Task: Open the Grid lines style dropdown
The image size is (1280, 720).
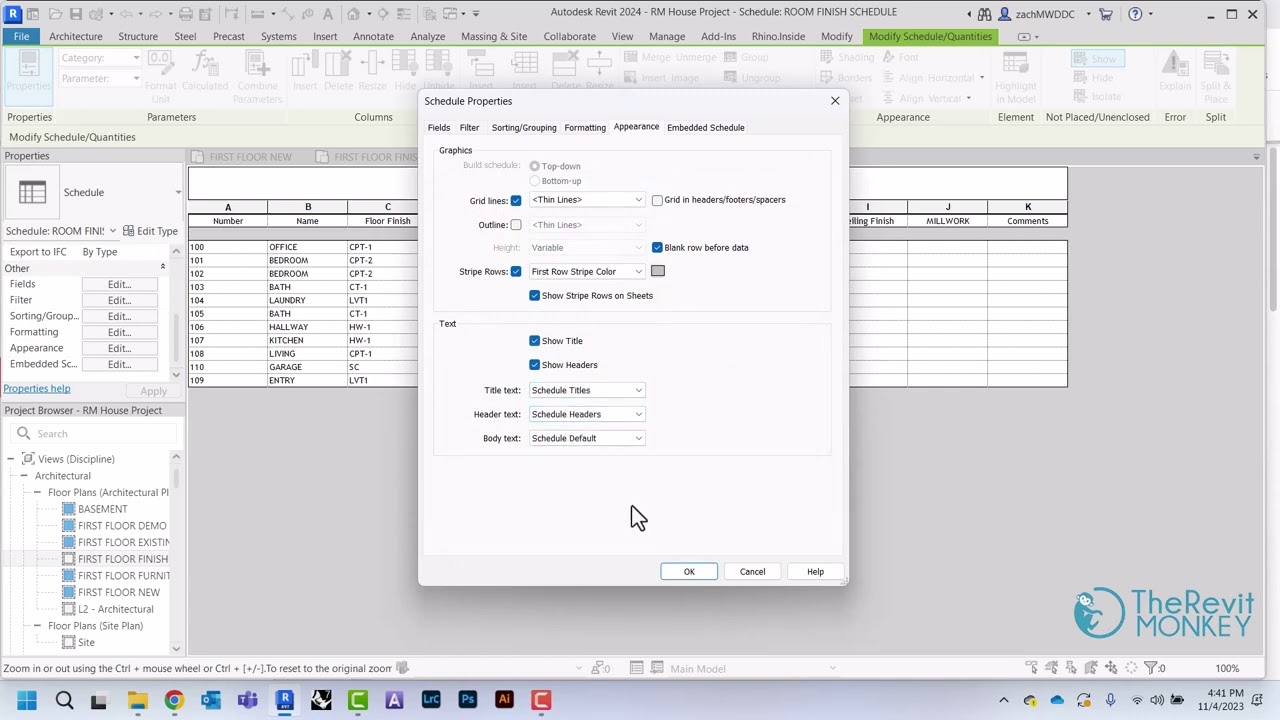Action: coord(587,200)
